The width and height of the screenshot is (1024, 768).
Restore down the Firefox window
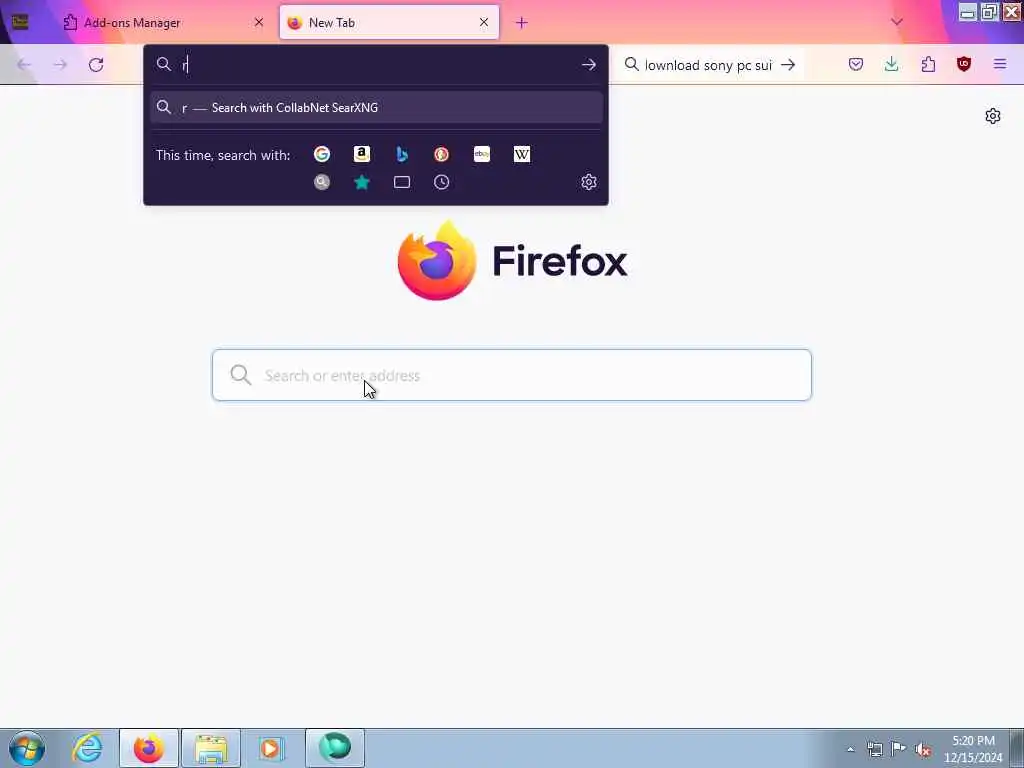pyautogui.click(x=989, y=12)
